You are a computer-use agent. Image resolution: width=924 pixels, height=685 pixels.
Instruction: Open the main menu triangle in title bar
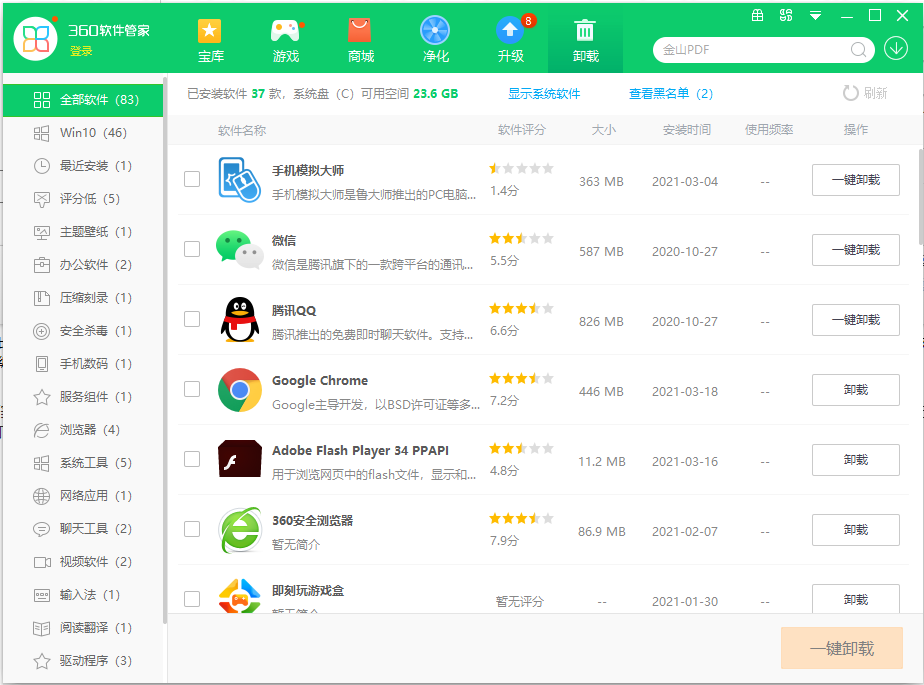[814, 15]
